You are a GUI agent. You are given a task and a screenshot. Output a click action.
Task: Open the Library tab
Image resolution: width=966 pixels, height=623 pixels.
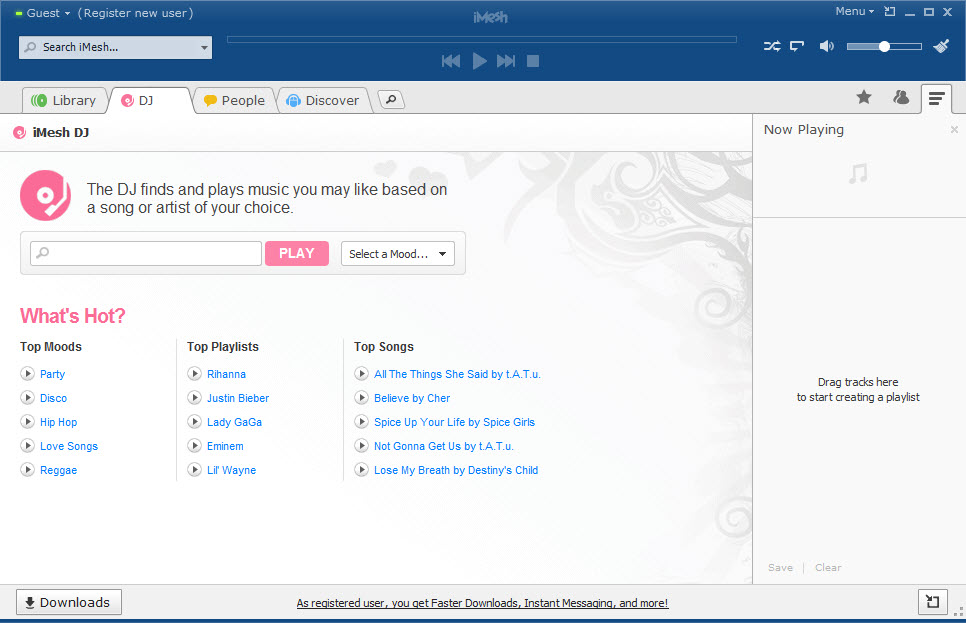tap(65, 100)
